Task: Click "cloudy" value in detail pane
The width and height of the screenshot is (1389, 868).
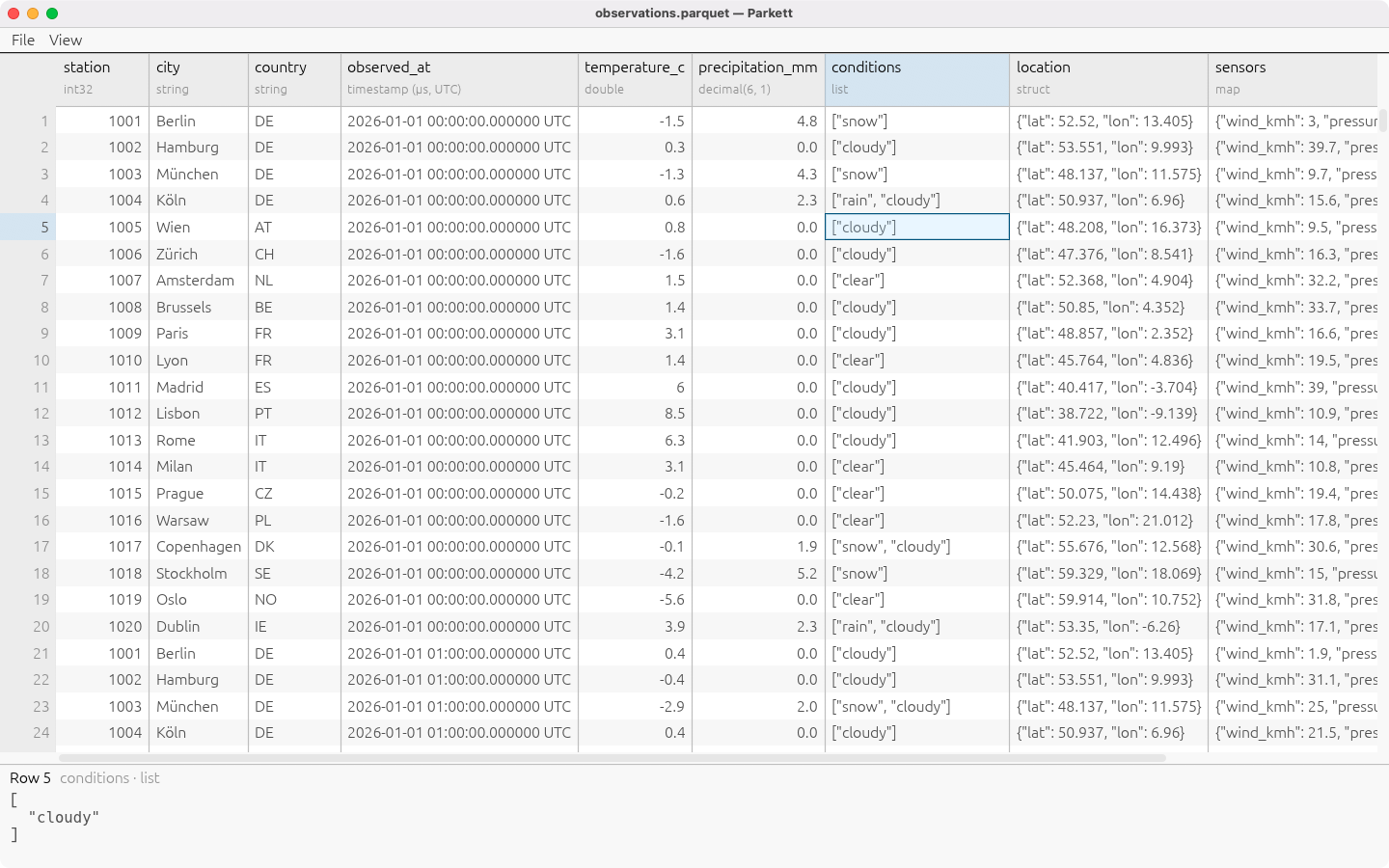Action: coord(64,818)
